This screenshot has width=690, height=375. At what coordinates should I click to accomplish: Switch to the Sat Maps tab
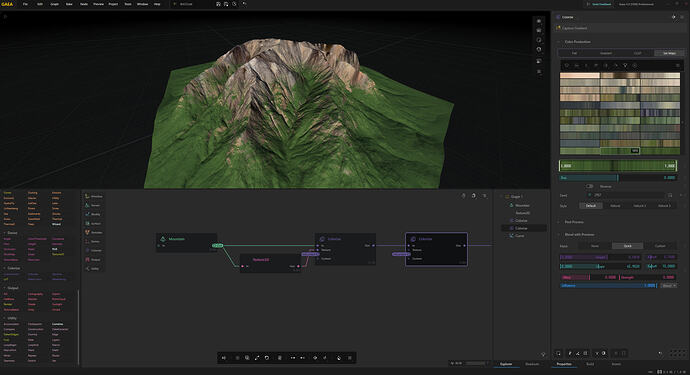669,53
